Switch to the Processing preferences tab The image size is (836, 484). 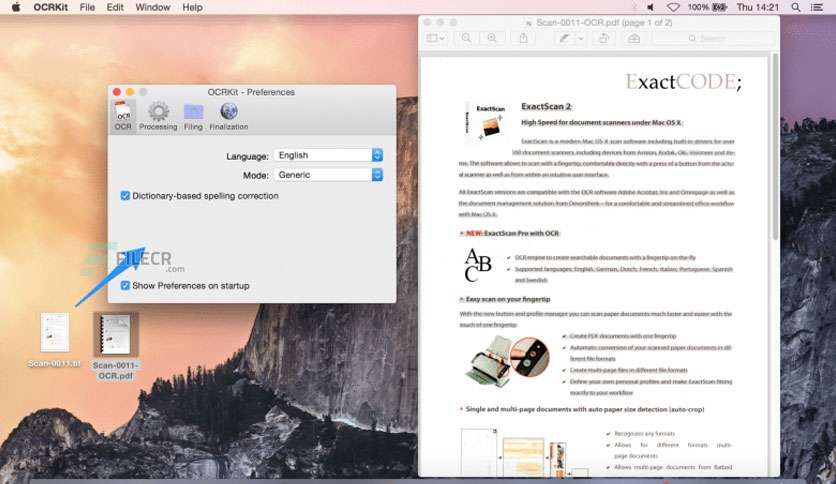click(x=158, y=116)
